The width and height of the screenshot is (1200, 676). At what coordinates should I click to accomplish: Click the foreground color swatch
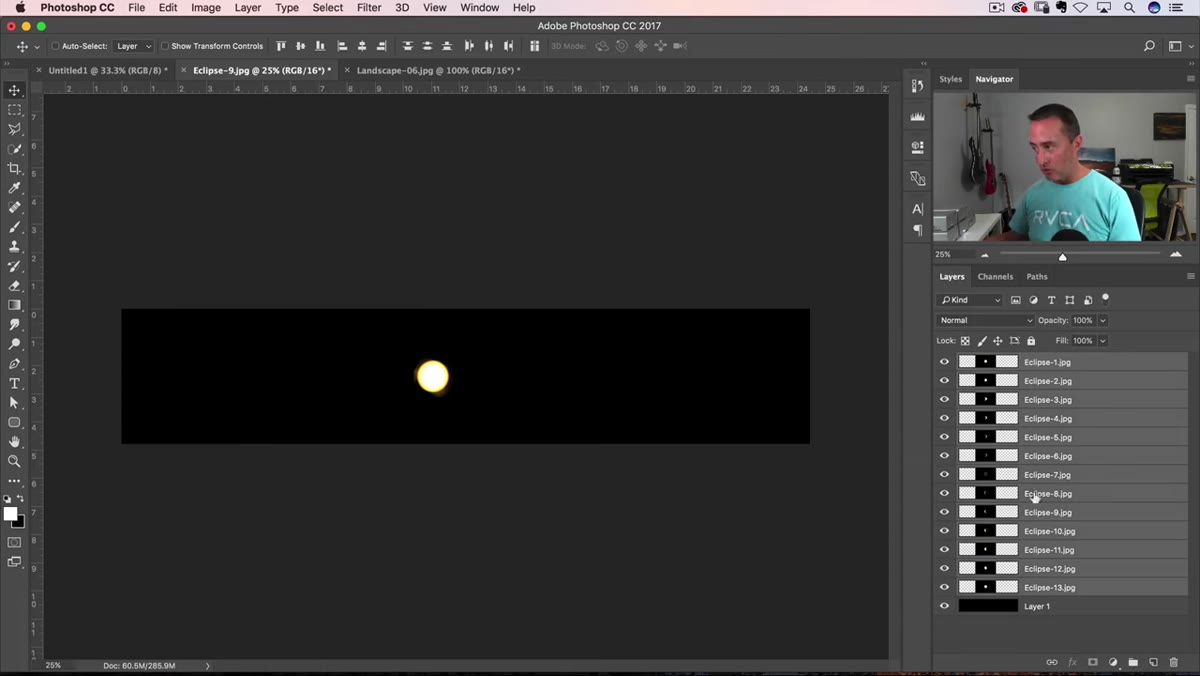click(x=10, y=514)
